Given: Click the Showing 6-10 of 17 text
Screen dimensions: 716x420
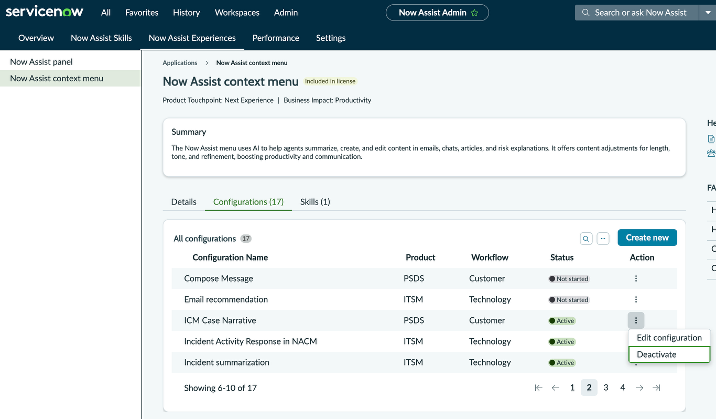Looking at the screenshot, I should click(221, 388).
